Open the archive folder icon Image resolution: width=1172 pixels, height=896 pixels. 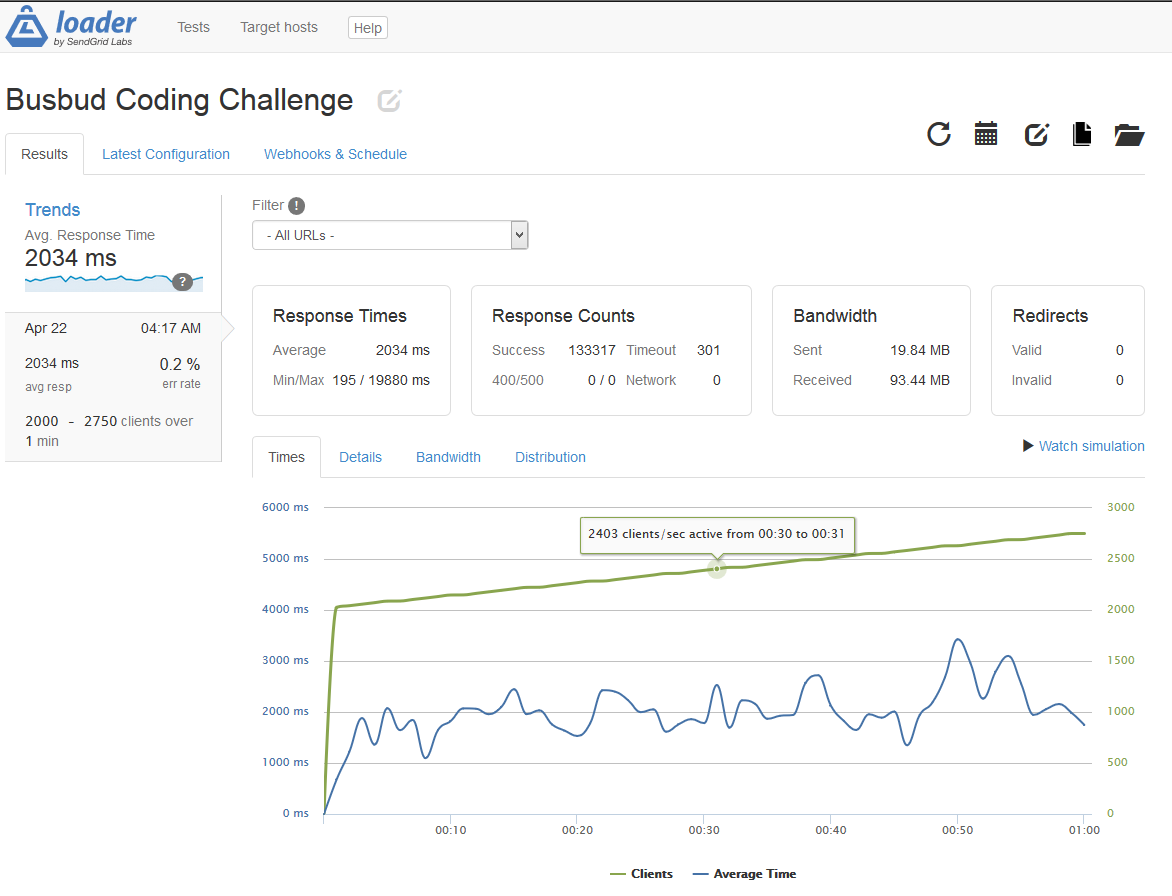(1129, 134)
